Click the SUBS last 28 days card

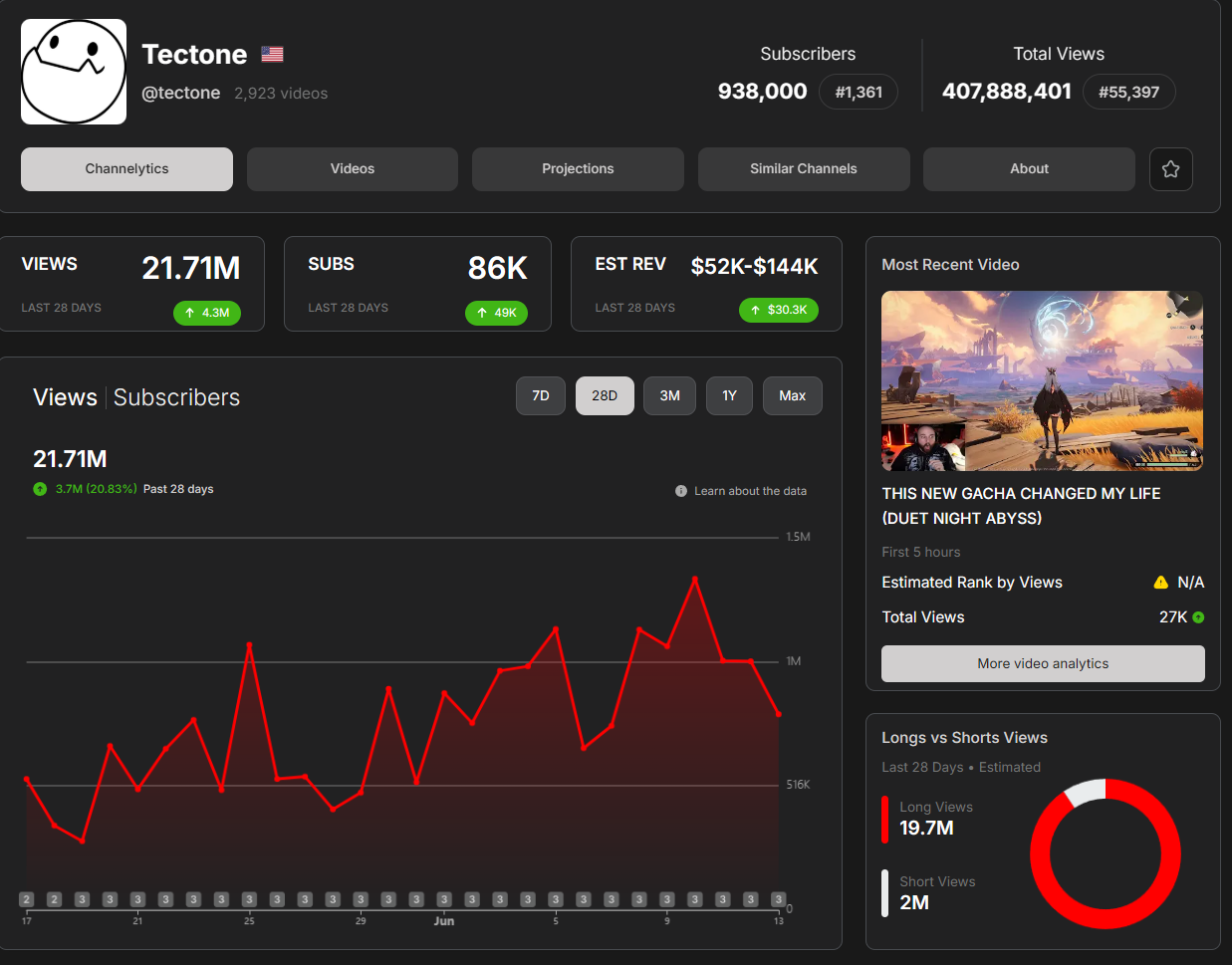coord(417,284)
